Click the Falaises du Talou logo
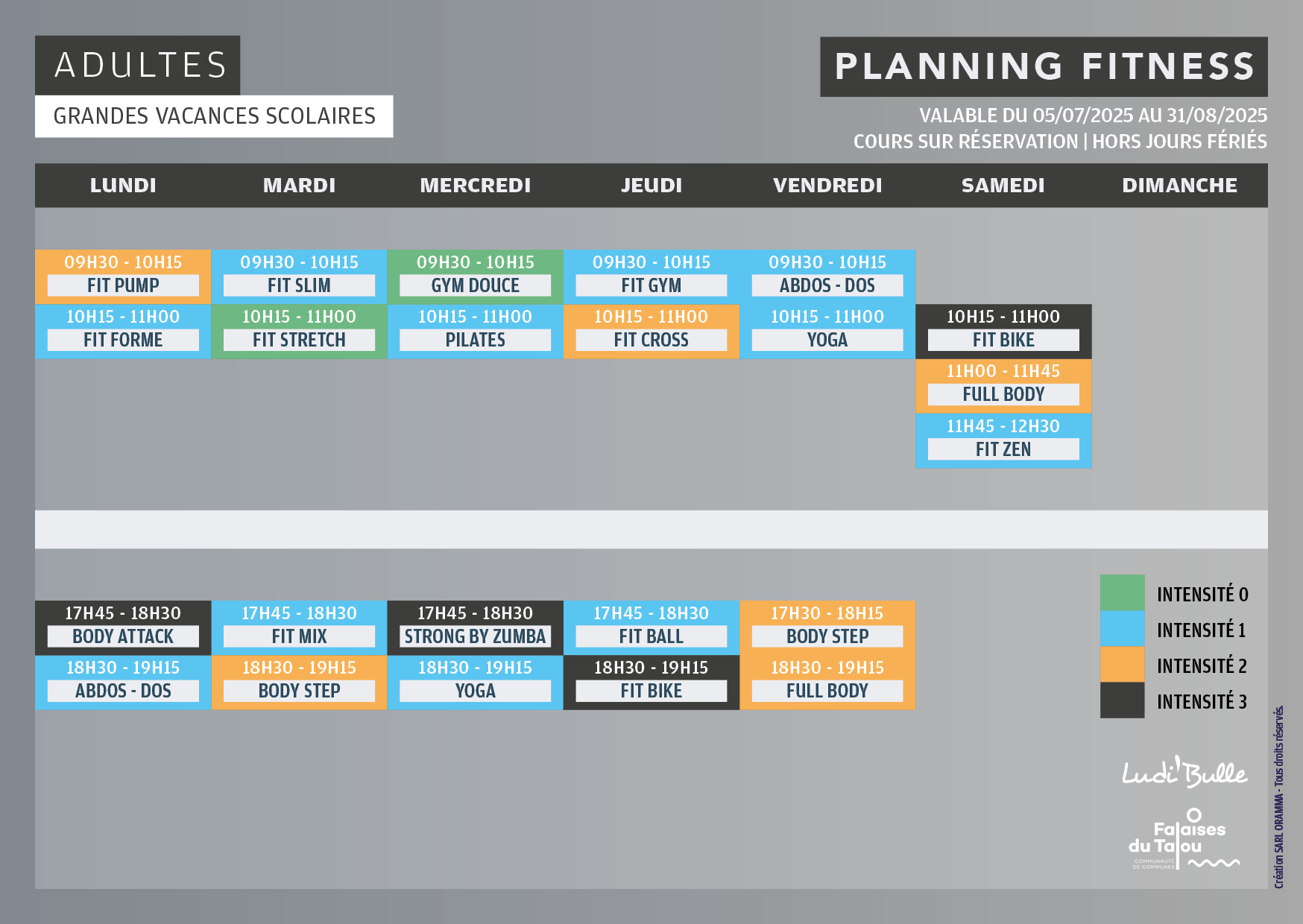This screenshot has width=1303, height=924. coord(1183,839)
